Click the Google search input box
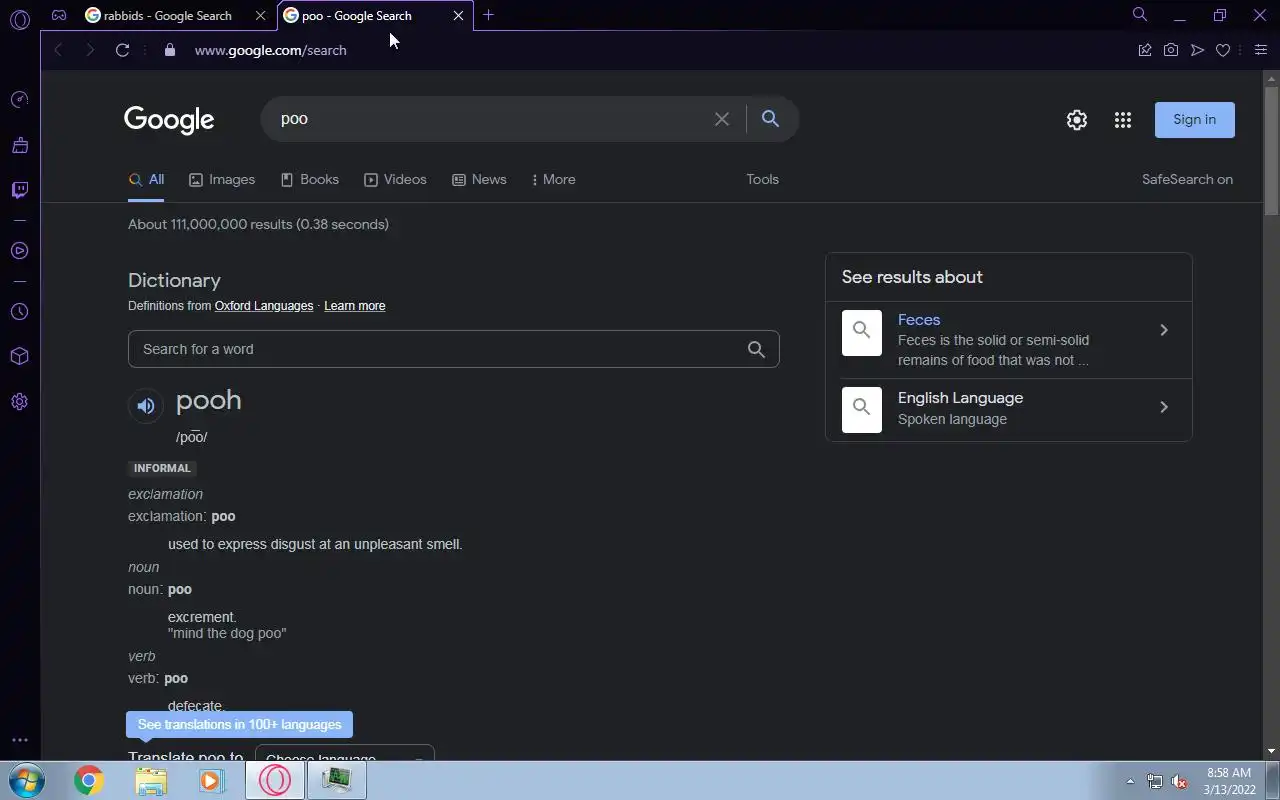The width and height of the screenshot is (1280, 800). (490, 119)
